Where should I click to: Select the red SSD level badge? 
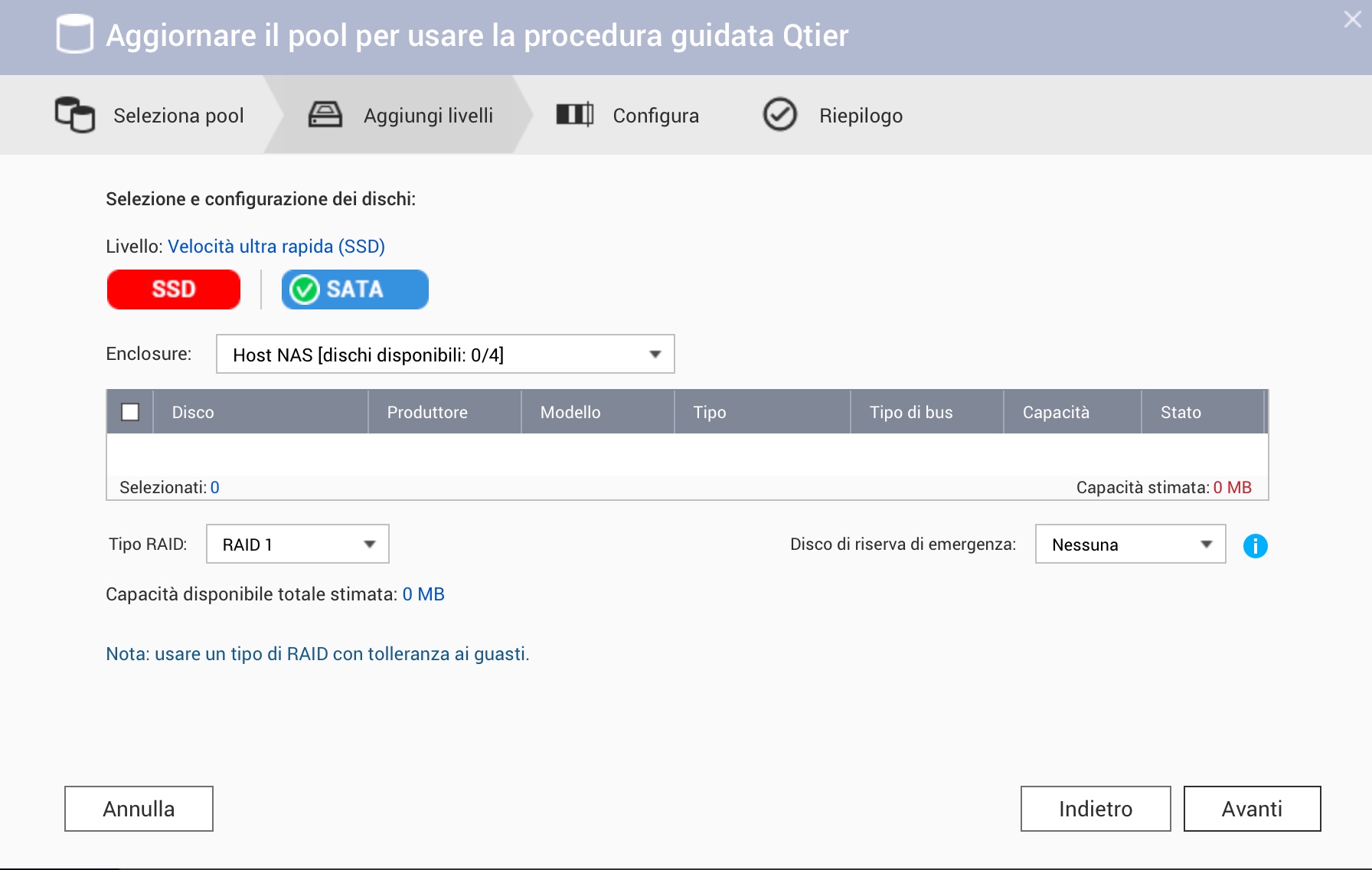pos(174,289)
